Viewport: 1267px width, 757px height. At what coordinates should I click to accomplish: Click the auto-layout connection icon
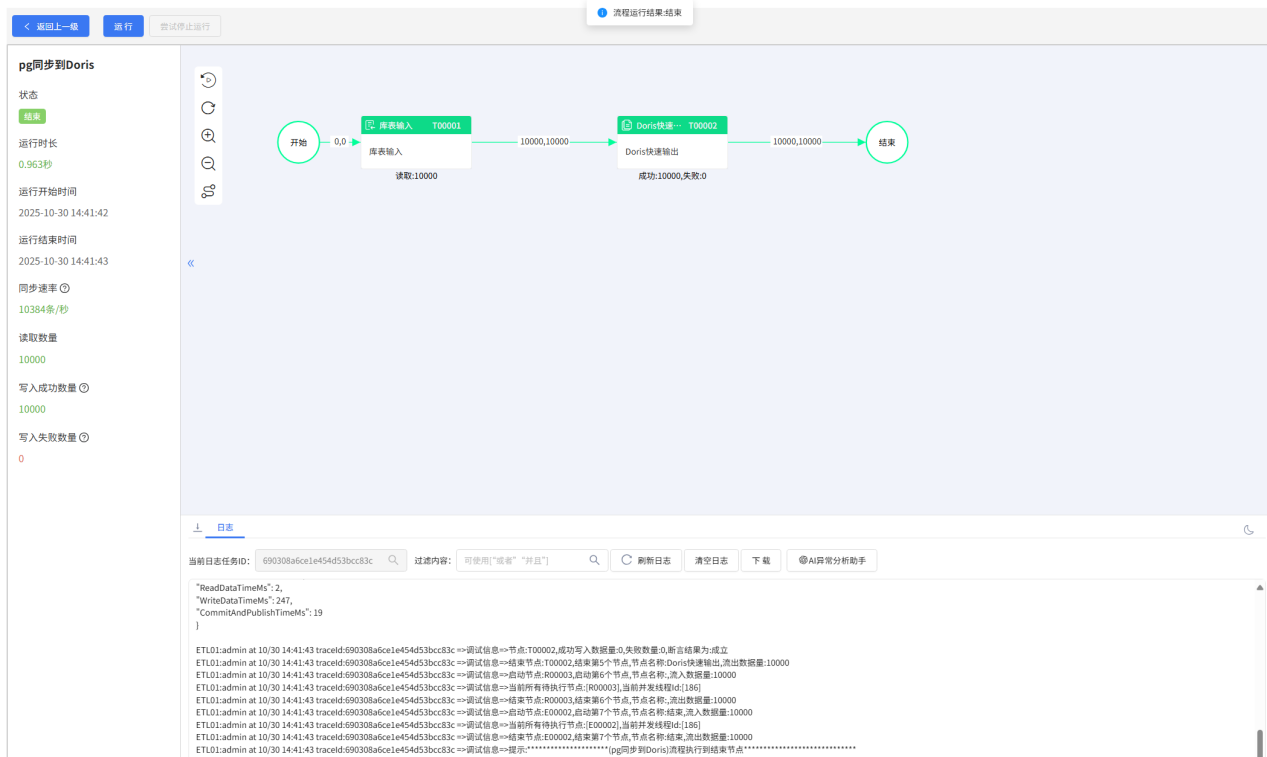pyautogui.click(x=208, y=192)
